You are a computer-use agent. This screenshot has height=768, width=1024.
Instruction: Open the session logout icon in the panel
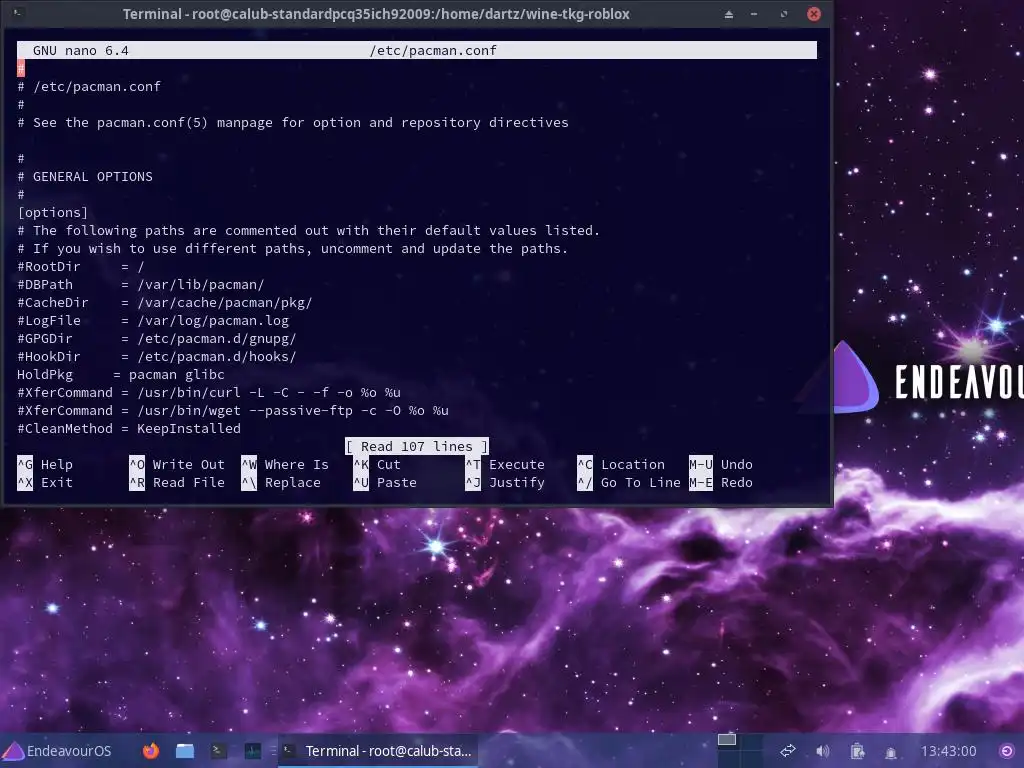coord(1008,751)
